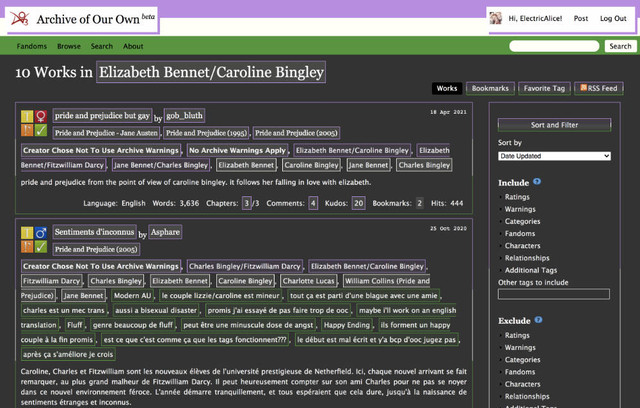Click the M/M category icon on 'Sentiments d'inconnus'

[x=40, y=233]
